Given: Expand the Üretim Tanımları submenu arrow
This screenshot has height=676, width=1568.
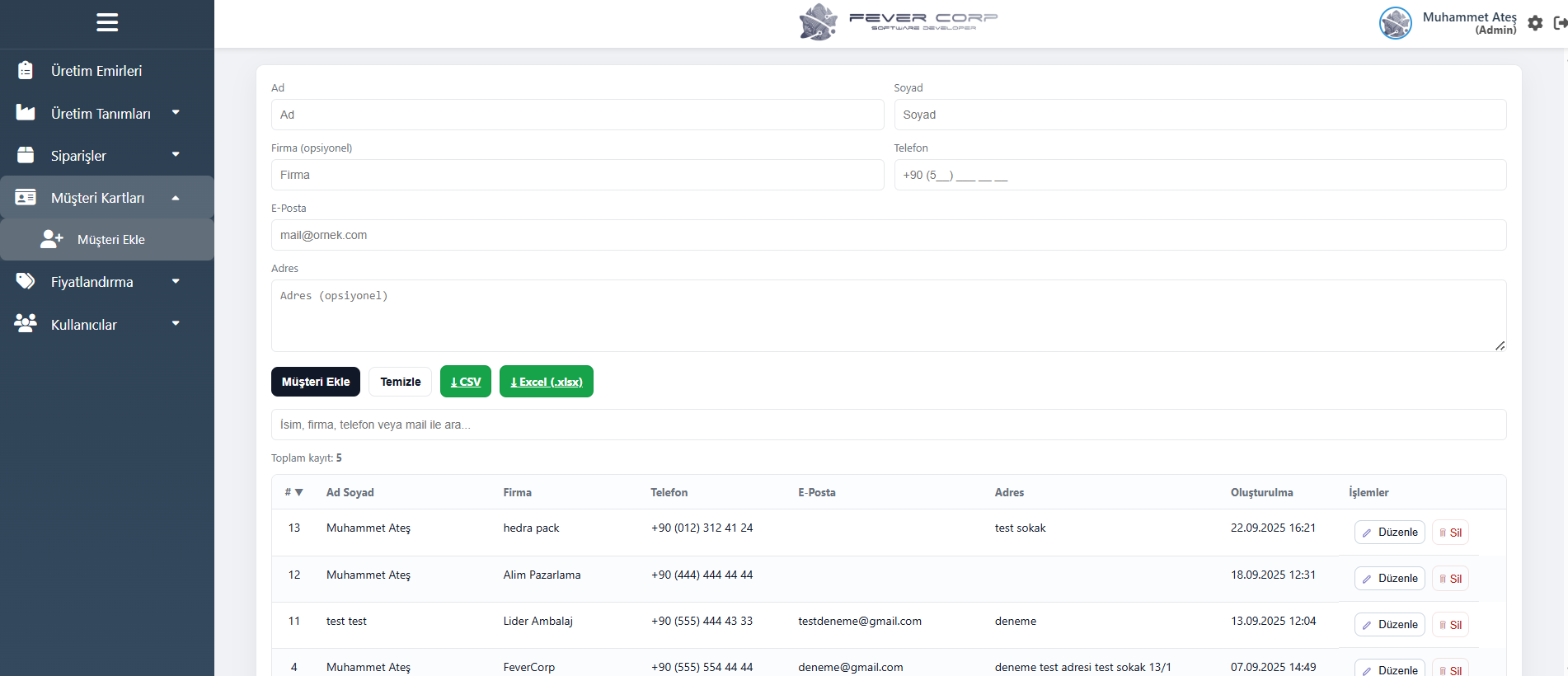Looking at the screenshot, I should point(176,113).
